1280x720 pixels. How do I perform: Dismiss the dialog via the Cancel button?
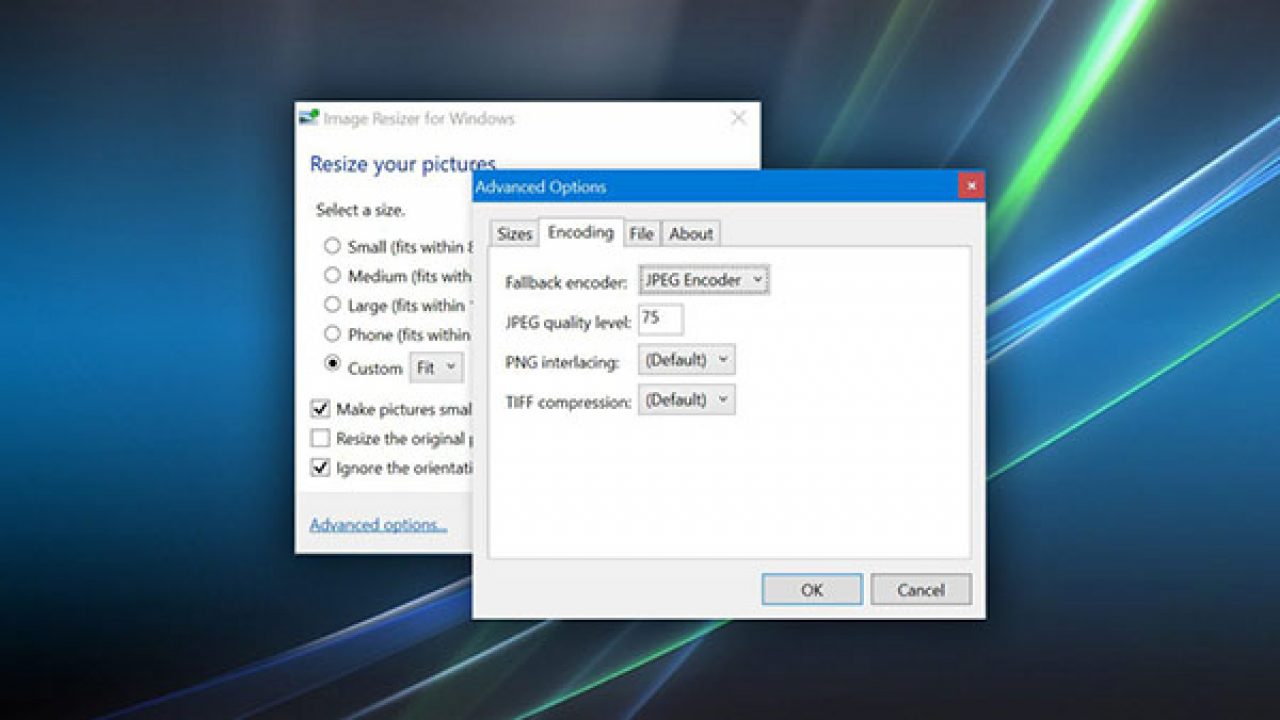click(x=920, y=589)
